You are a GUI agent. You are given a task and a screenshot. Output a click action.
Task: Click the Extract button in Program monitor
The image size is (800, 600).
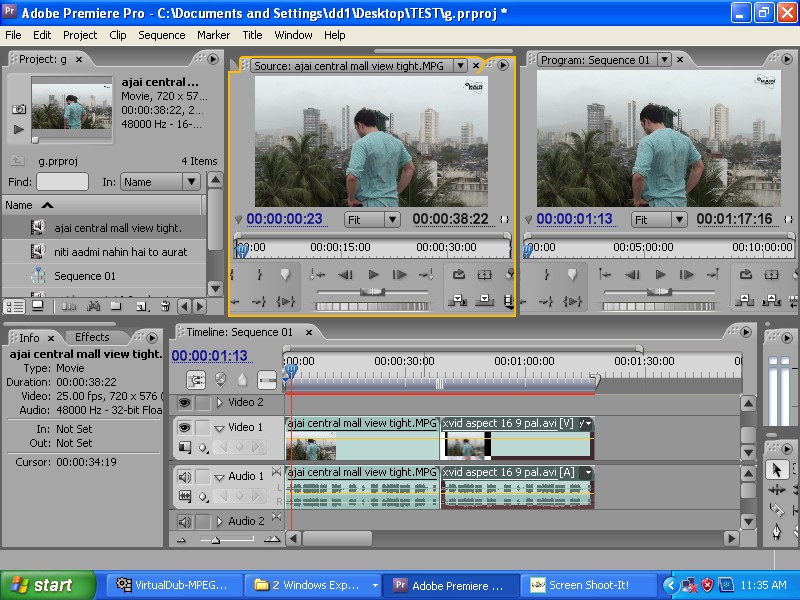(x=771, y=301)
